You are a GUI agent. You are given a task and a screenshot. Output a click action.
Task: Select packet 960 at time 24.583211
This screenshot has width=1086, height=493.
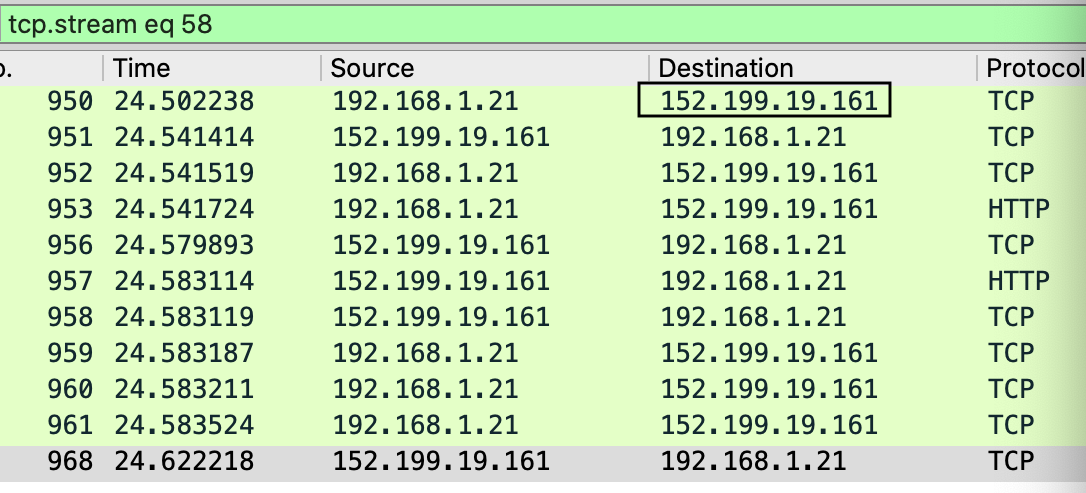[543, 389]
